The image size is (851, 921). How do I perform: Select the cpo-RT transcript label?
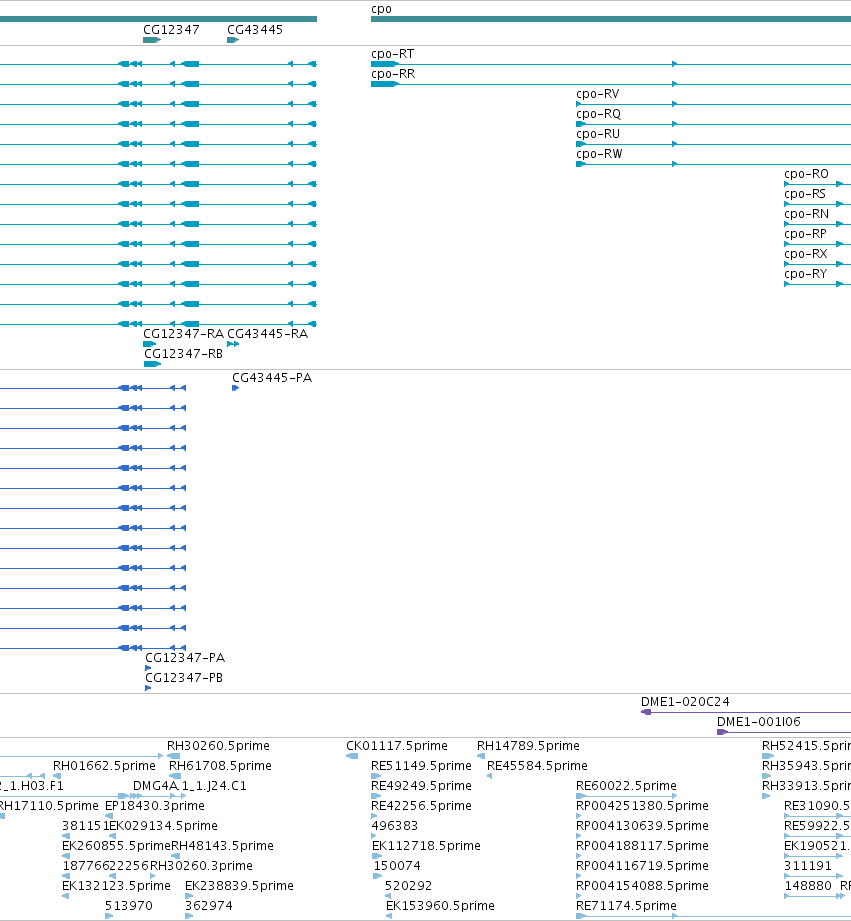(392, 54)
